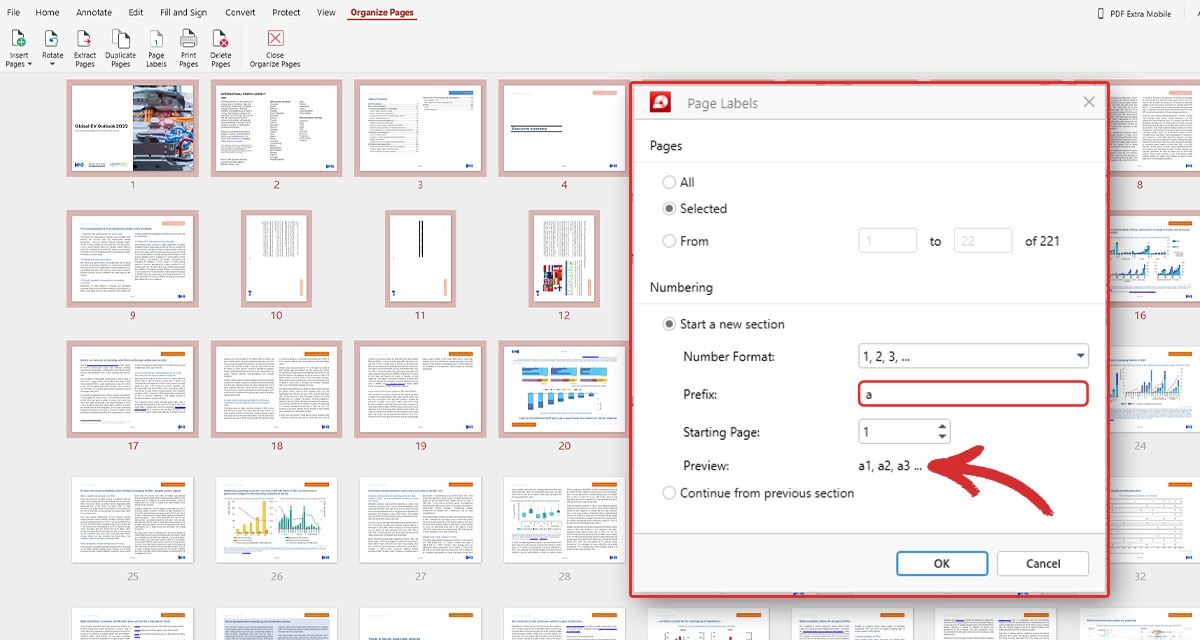Open the File menu
Viewport: 1200px width, 640px height.
click(x=14, y=13)
